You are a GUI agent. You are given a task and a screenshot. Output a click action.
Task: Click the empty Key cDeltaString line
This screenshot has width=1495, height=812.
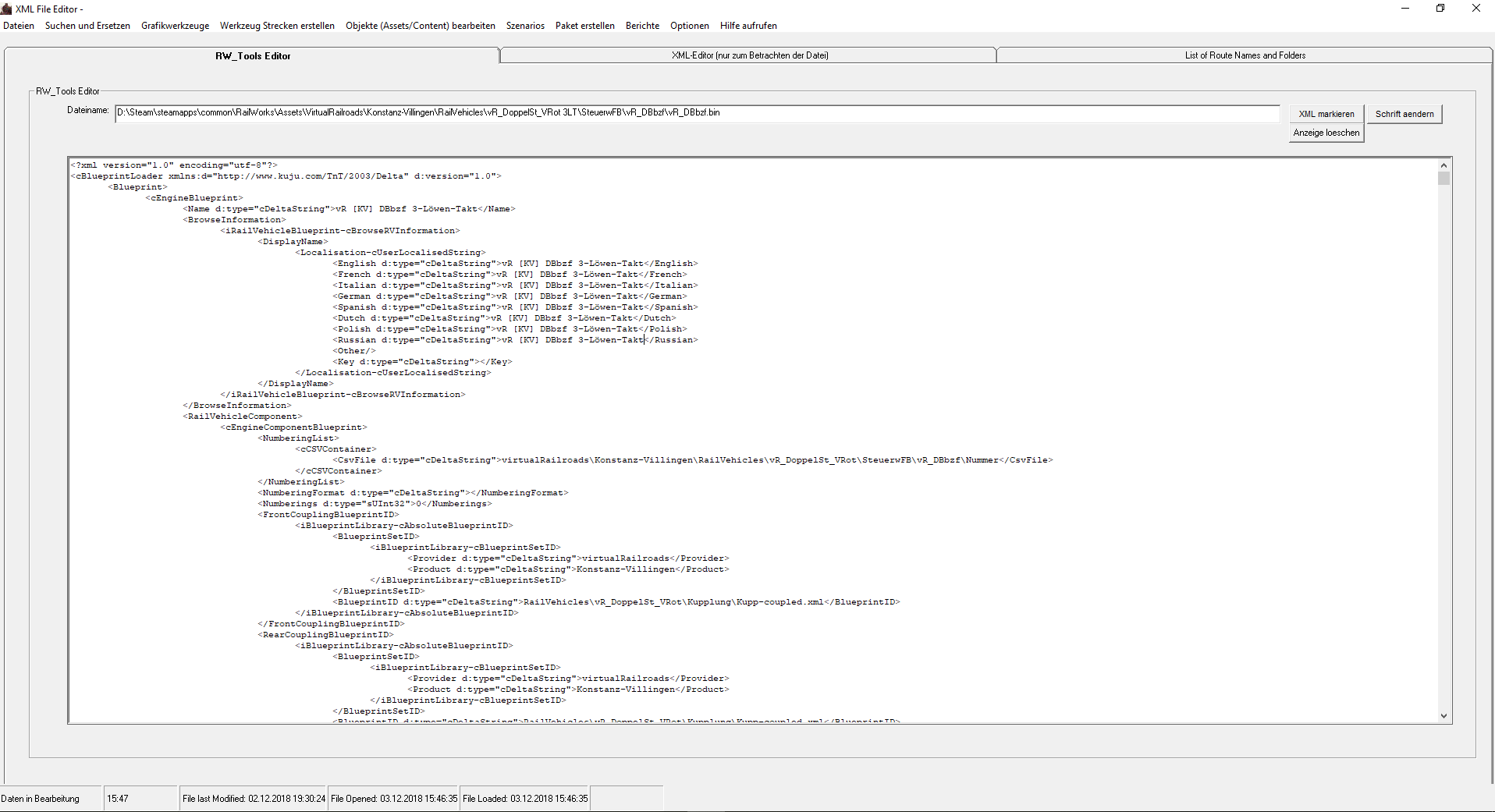(x=423, y=362)
